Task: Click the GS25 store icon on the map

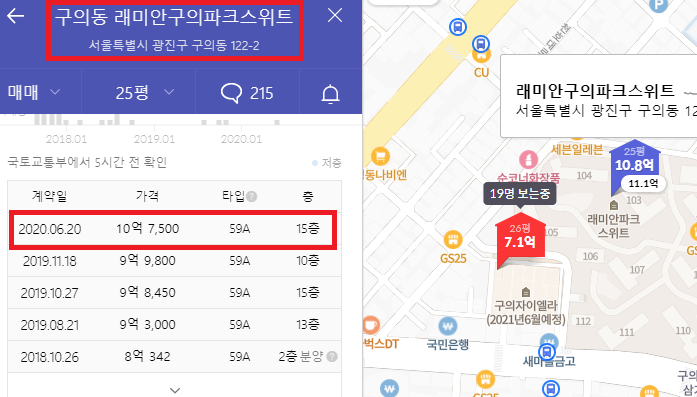Action: (453, 241)
